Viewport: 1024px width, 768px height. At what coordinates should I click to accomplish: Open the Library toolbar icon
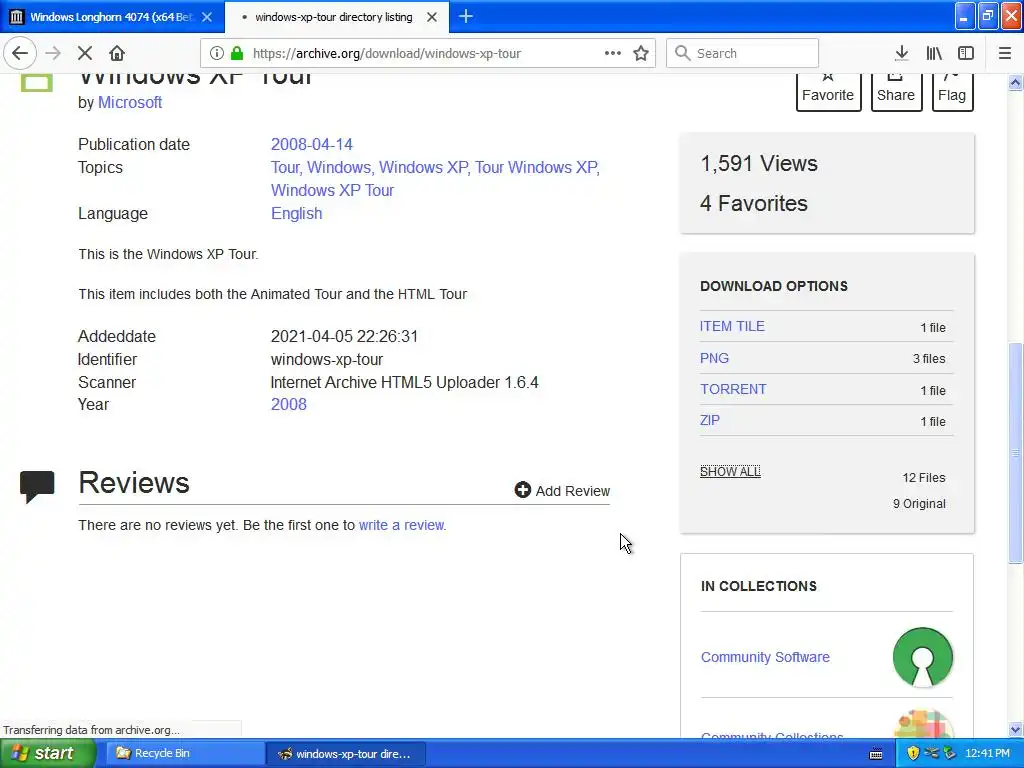pos(934,53)
